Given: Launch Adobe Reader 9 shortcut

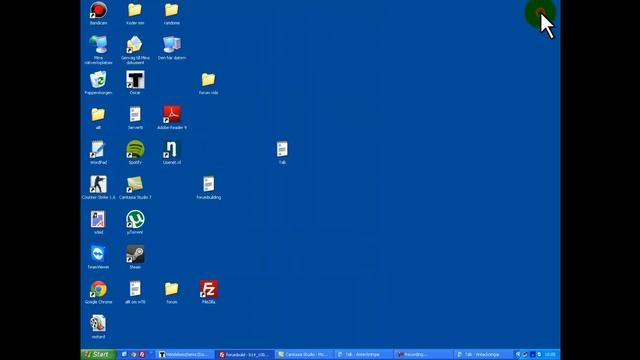Looking at the screenshot, I should tap(172, 114).
